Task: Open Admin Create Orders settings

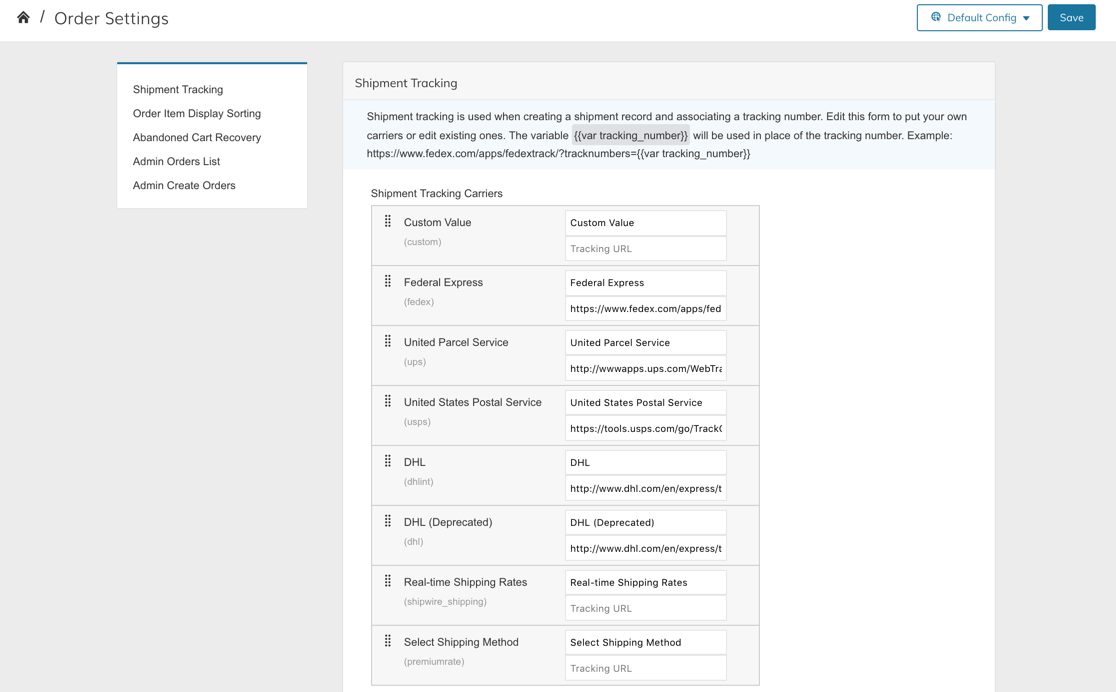Action: tap(184, 185)
